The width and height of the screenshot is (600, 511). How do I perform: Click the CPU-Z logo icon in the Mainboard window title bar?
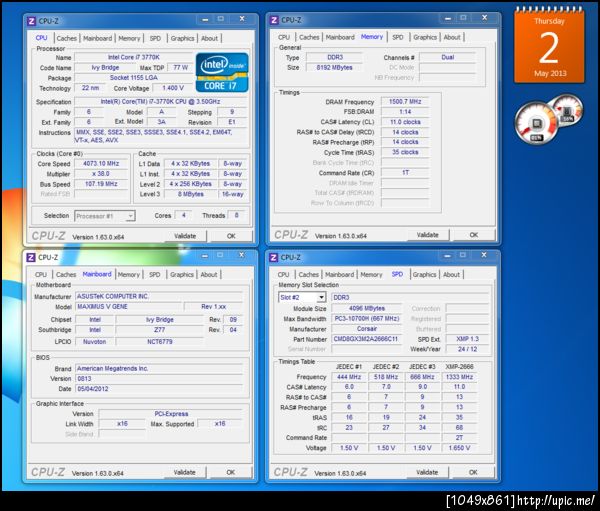(x=31, y=257)
